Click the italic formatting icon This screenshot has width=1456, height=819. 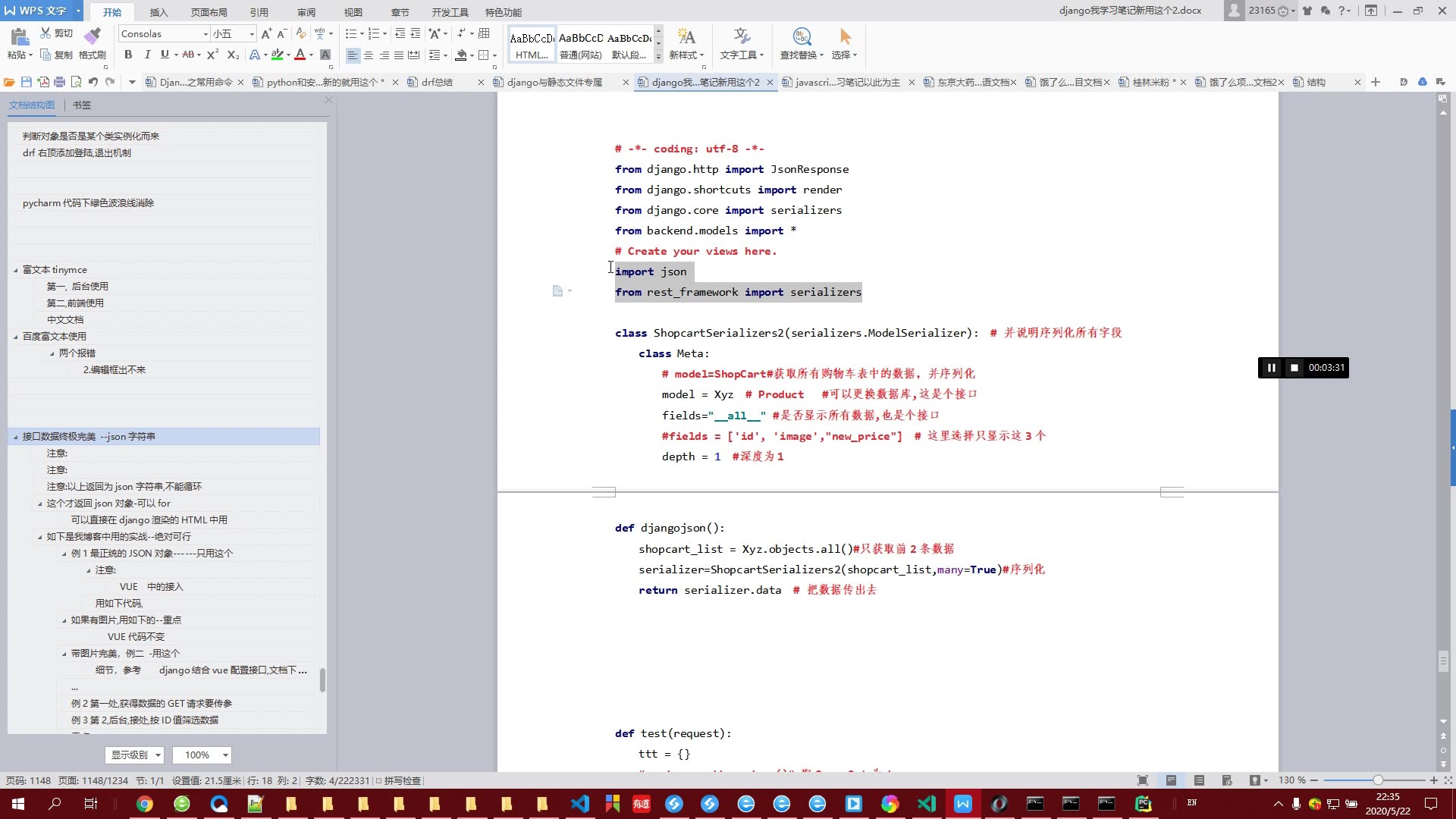pyautogui.click(x=147, y=55)
